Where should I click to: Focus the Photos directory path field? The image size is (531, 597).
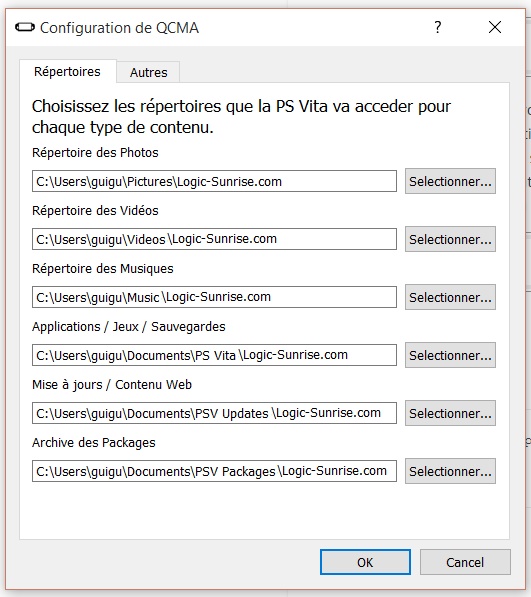pyautogui.click(x=214, y=181)
